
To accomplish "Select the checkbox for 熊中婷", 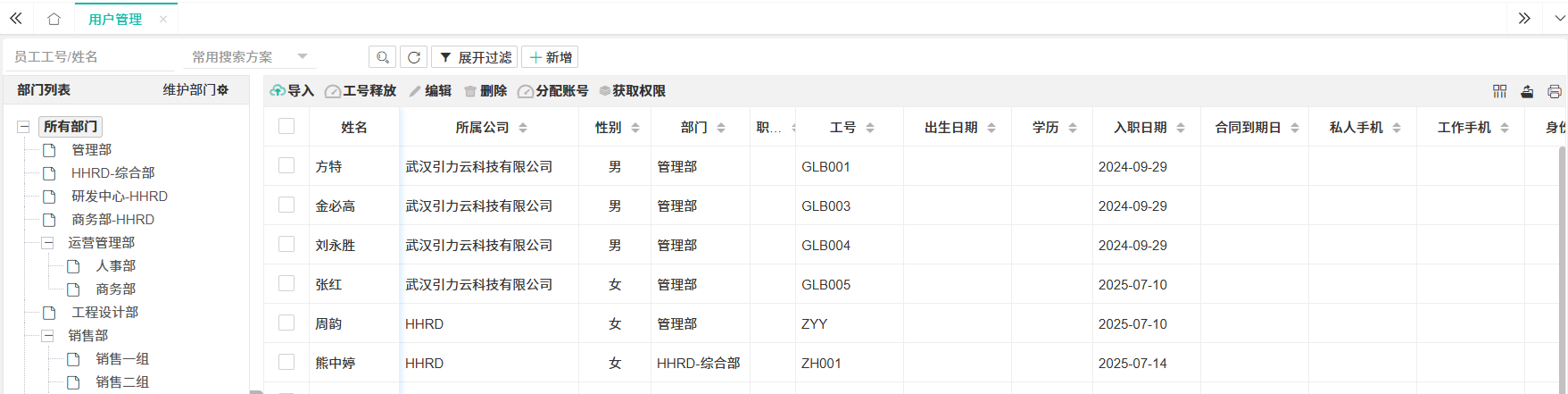I will pos(286,362).
